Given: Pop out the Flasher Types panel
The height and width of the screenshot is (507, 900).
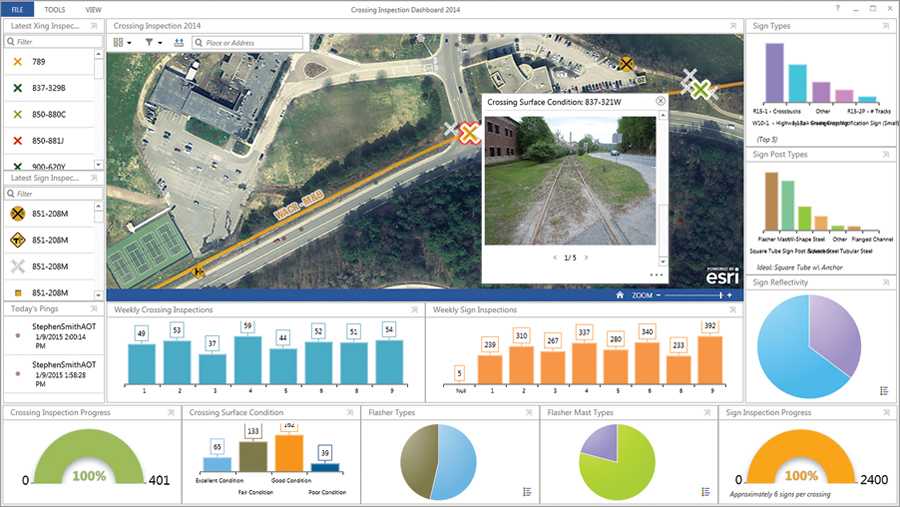Looking at the screenshot, I should click(x=529, y=412).
